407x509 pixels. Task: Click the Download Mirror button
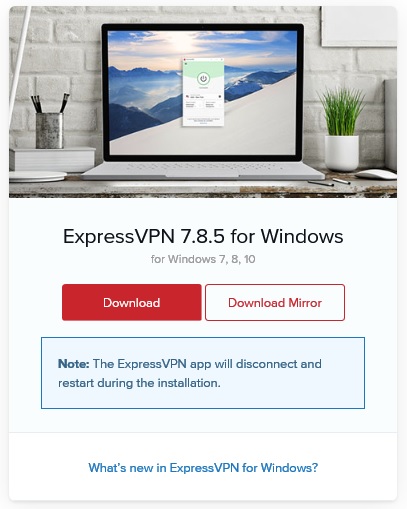pyautogui.click(x=275, y=302)
